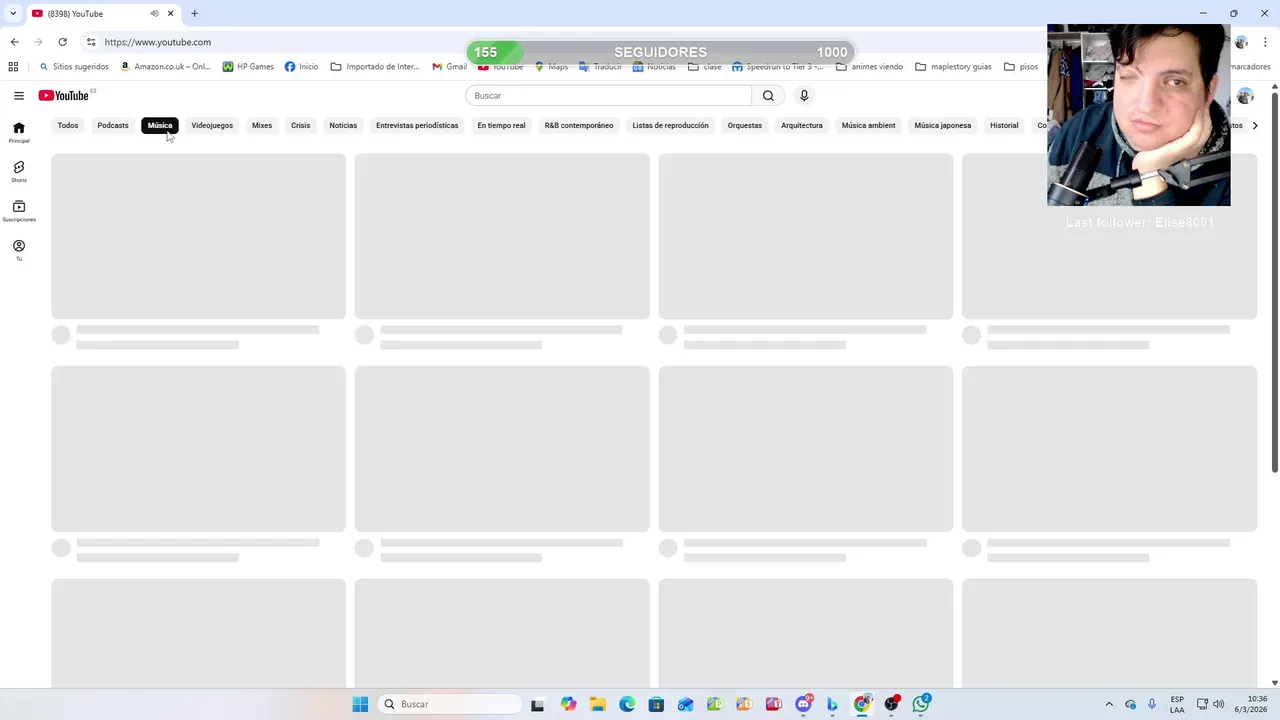Open maplestory guias bookmark folder
Screen dimensions: 1280x720
click(x=953, y=67)
